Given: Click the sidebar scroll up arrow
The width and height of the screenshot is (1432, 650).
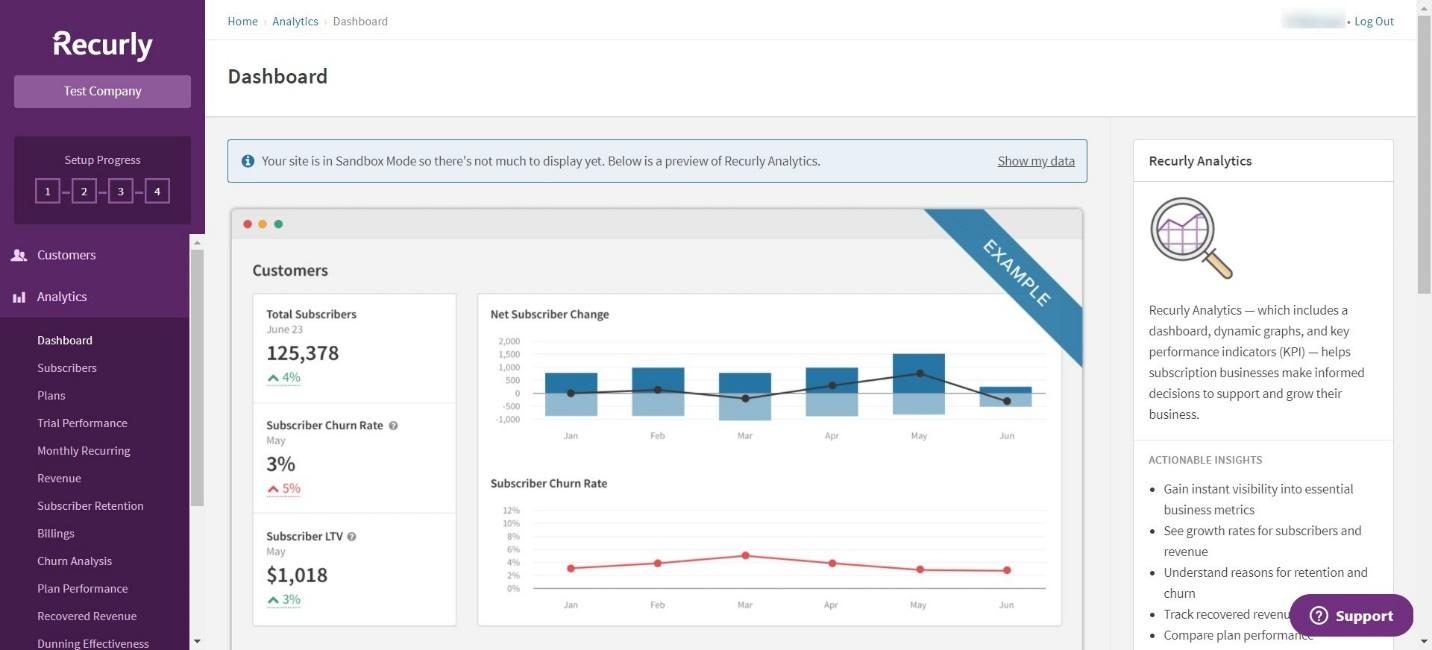Looking at the screenshot, I should (197, 243).
